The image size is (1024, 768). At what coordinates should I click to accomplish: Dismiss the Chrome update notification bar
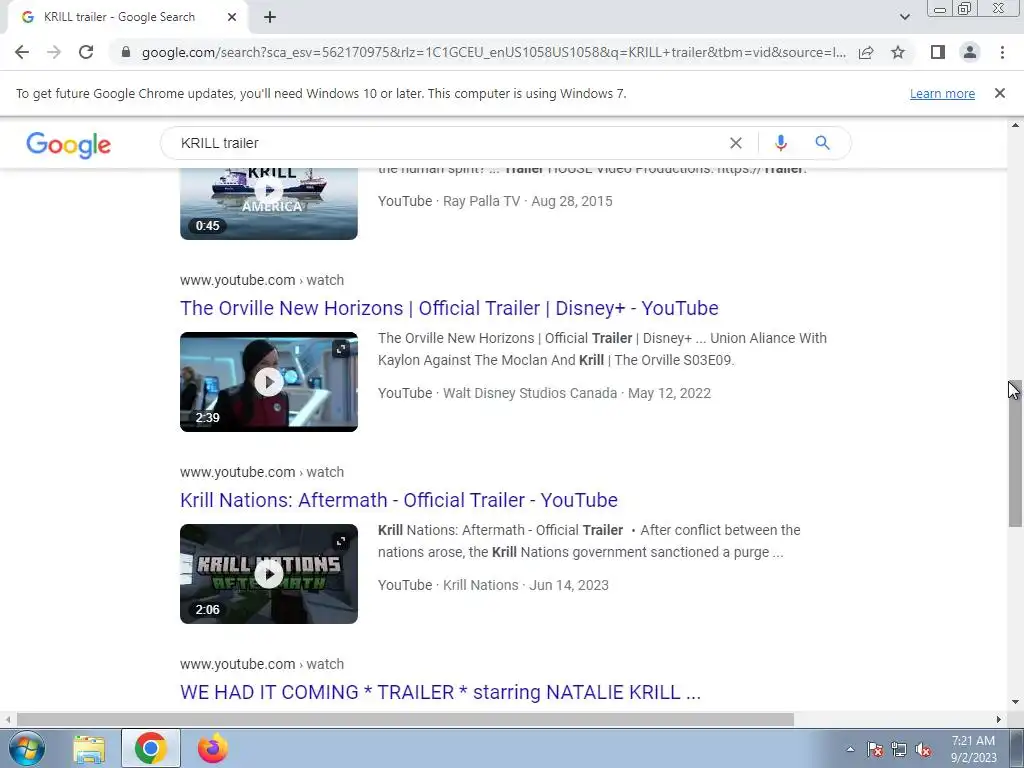pyautogui.click(x=999, y=93)
